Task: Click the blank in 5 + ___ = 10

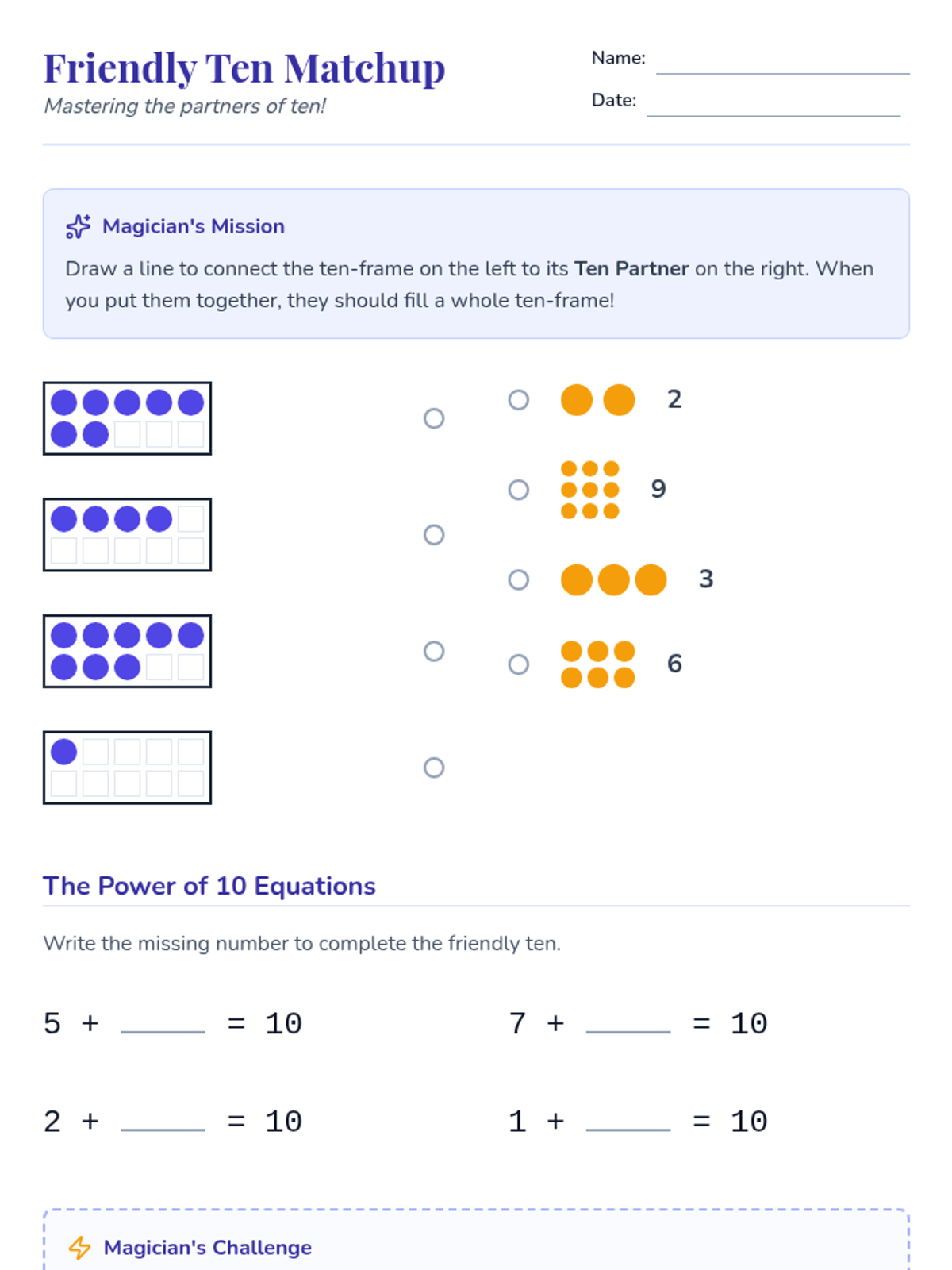Action: (163, 1023)
